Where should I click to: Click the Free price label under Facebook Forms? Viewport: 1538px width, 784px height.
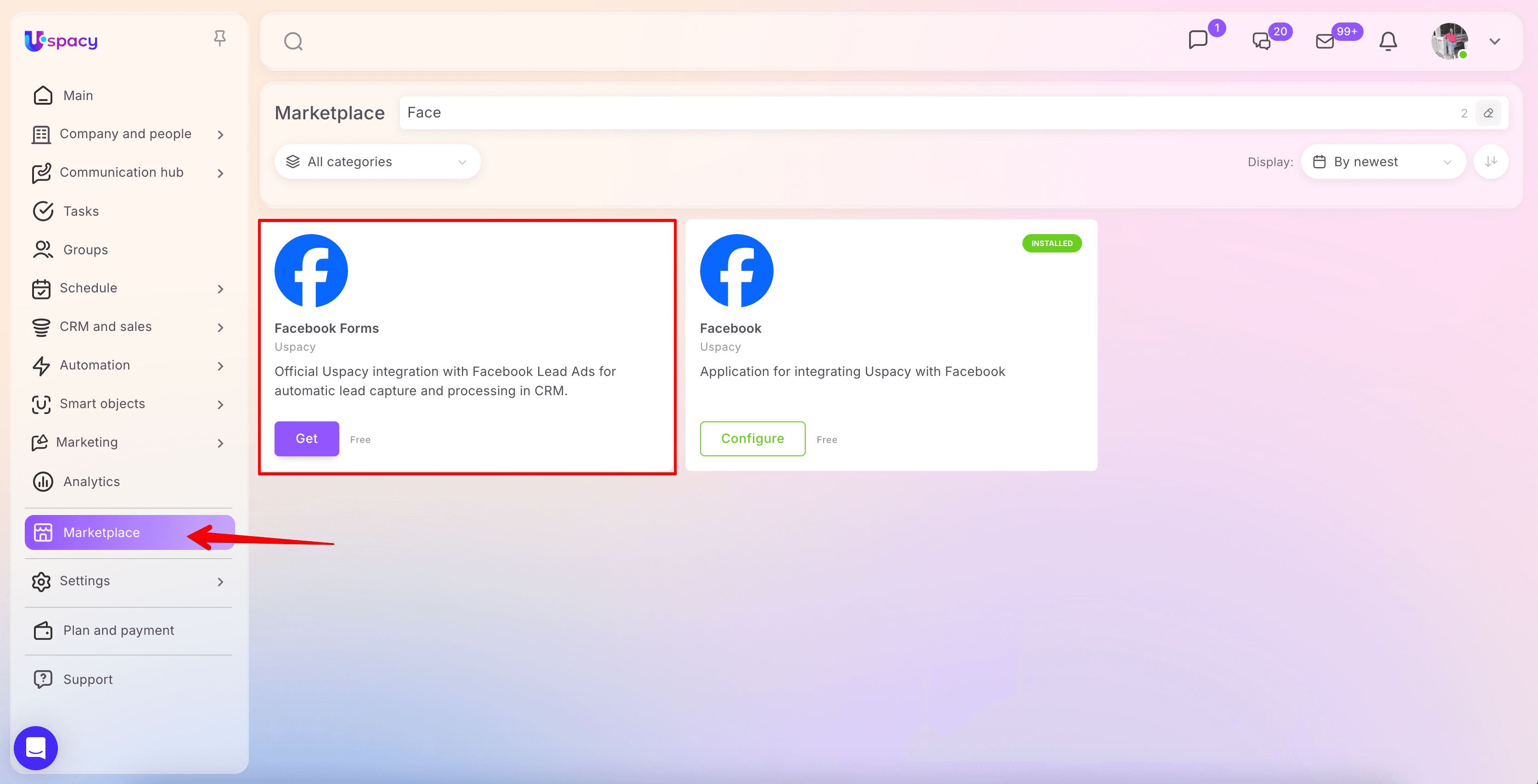360,439
